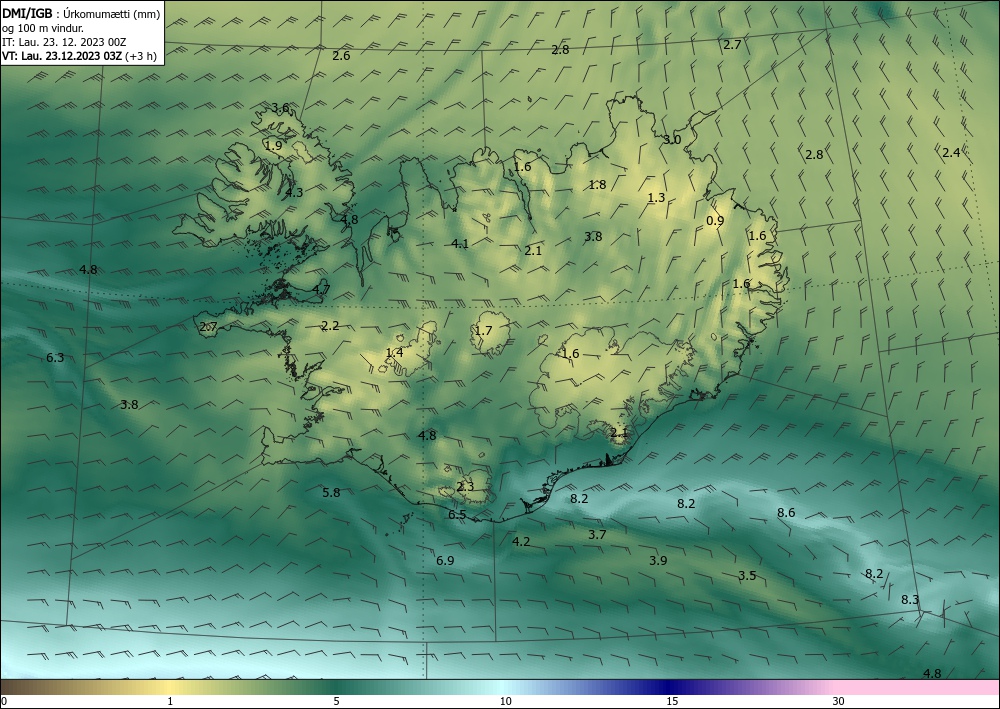
Task: Click the 10 tick label on the color scale
Action: point(505,701)
